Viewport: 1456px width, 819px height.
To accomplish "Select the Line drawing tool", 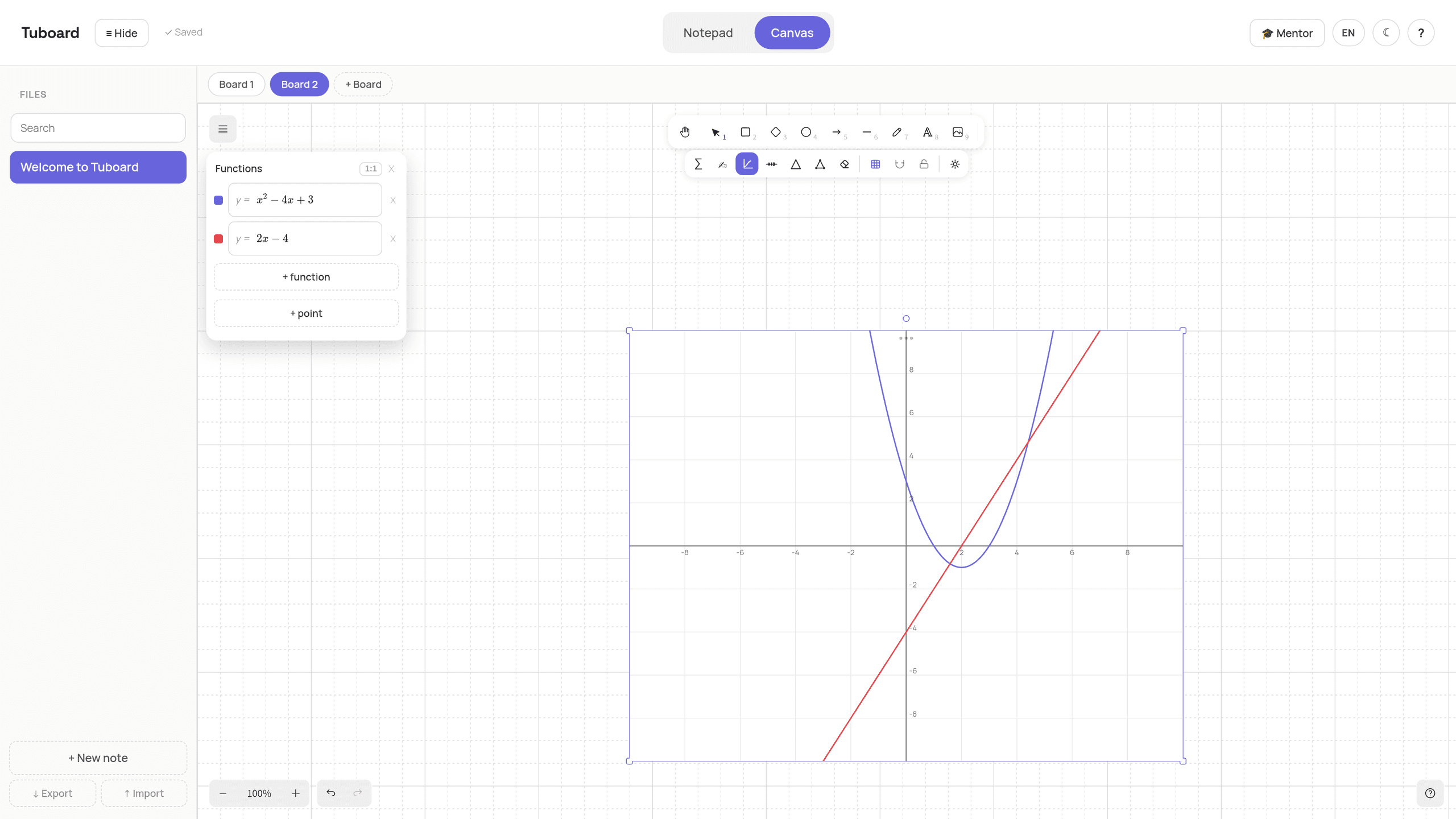I will 867,132.
